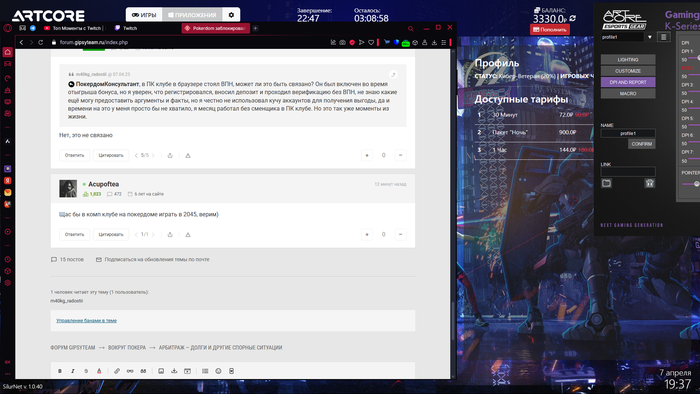Click Ответить under Acupoftea's post
700x394 pixels.
coord(74,234)
